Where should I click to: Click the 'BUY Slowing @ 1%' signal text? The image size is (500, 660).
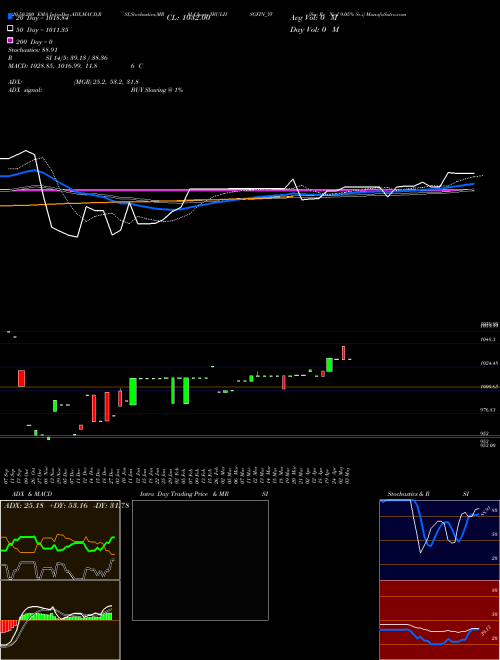pyautogui.click(x=157, y=90)
